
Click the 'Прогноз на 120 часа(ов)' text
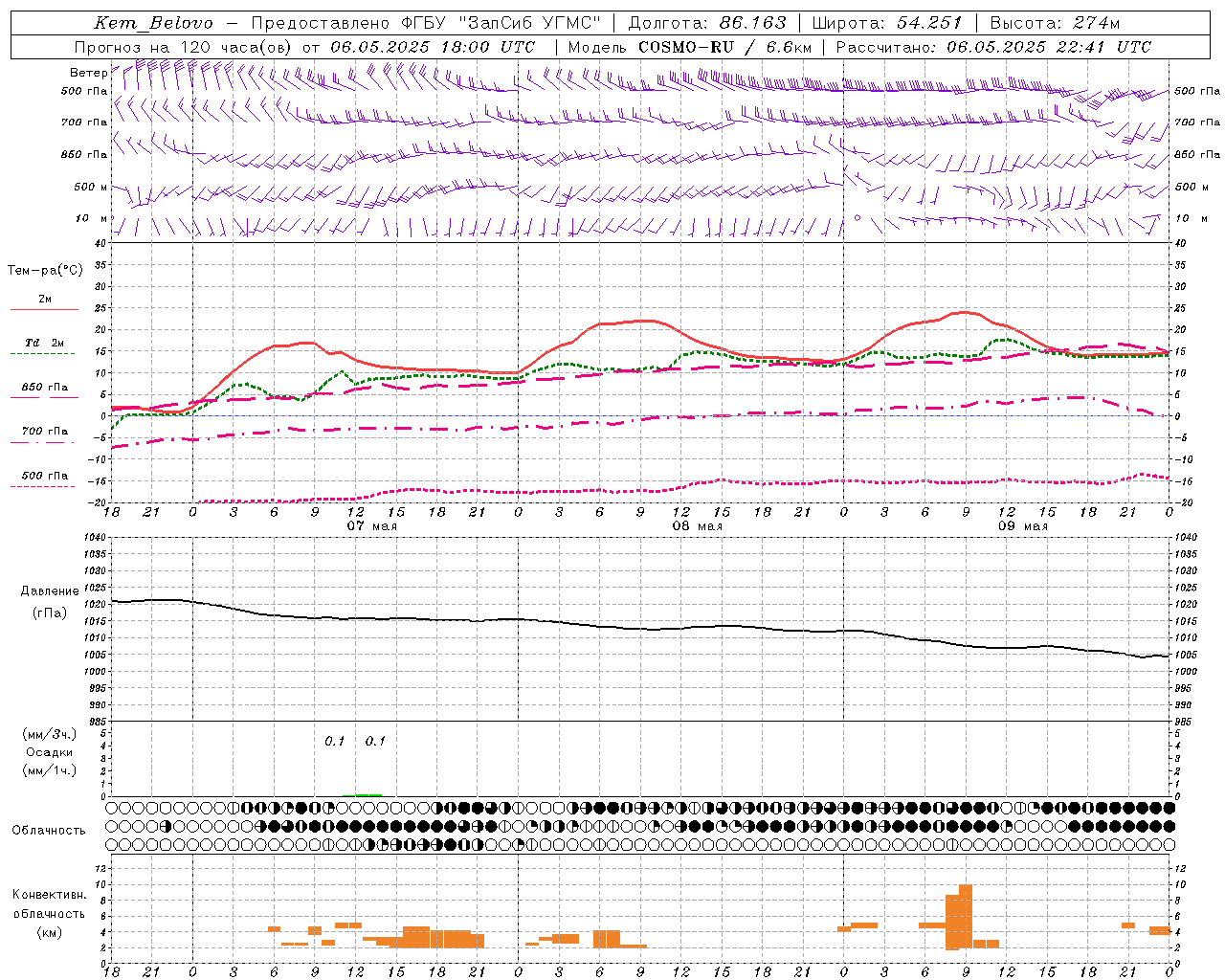click(184, 47)
